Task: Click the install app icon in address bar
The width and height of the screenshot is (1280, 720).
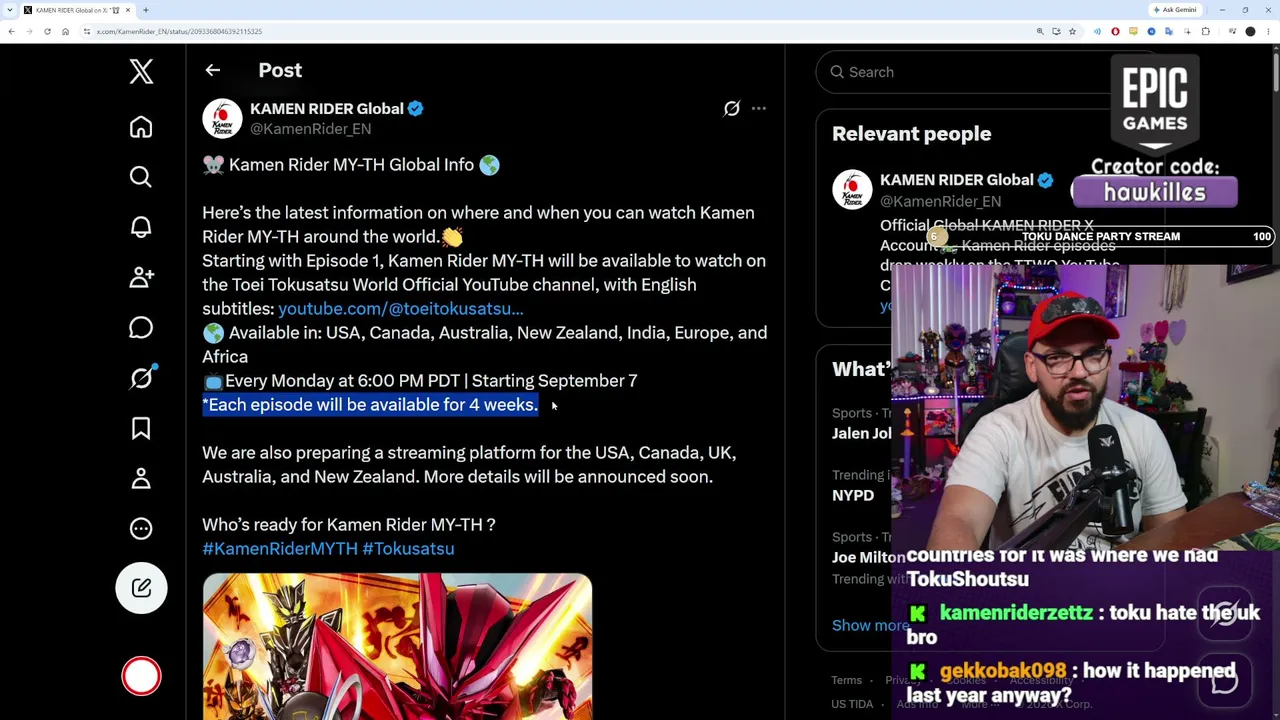Action: pos(1056,32)
